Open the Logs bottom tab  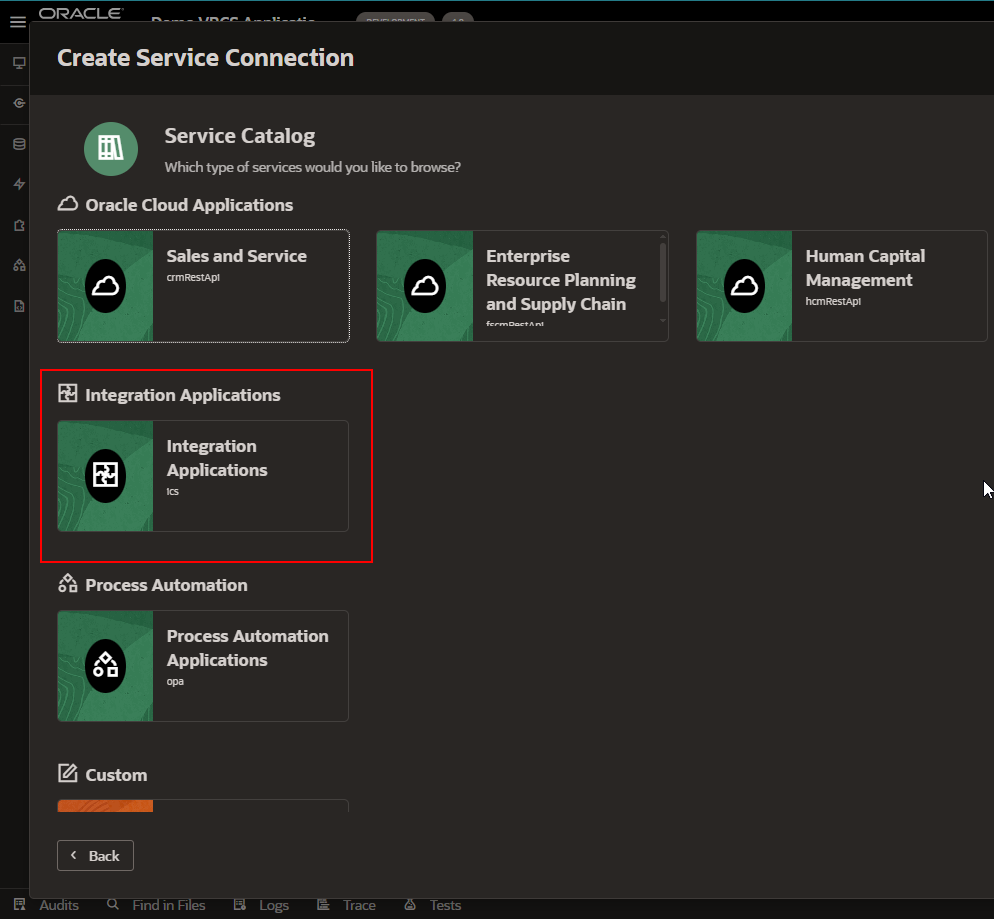261,905
